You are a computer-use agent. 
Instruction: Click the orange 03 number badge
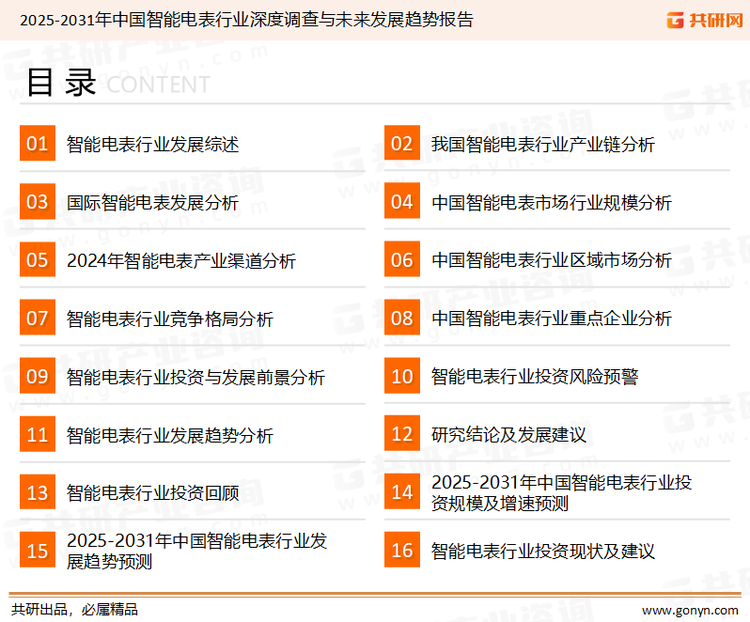pos(37,201)
